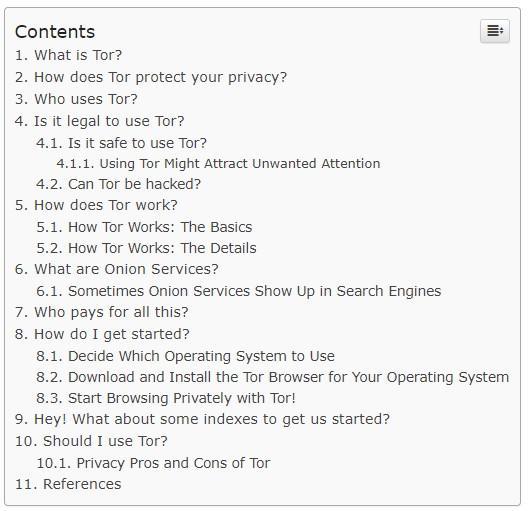Open 'Start Browsing Privately with Tor!' link
This screenshot has height=511, width=529.
click(166, 398)
